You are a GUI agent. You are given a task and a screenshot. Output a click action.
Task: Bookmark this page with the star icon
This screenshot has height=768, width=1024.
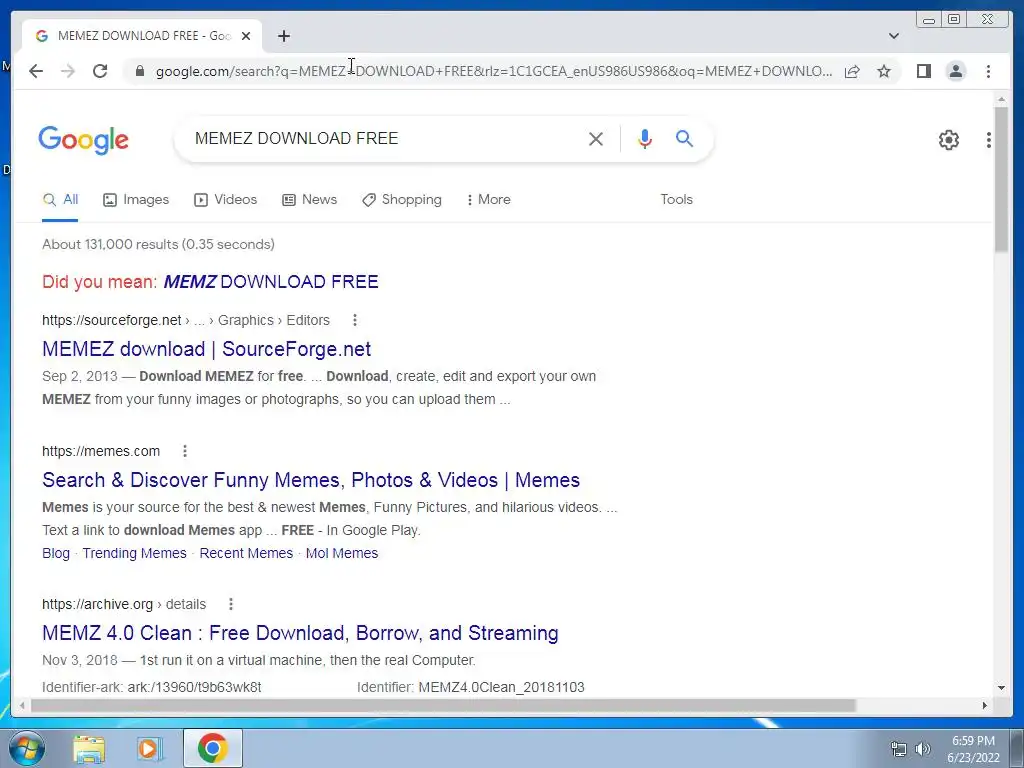click(884, 71)
